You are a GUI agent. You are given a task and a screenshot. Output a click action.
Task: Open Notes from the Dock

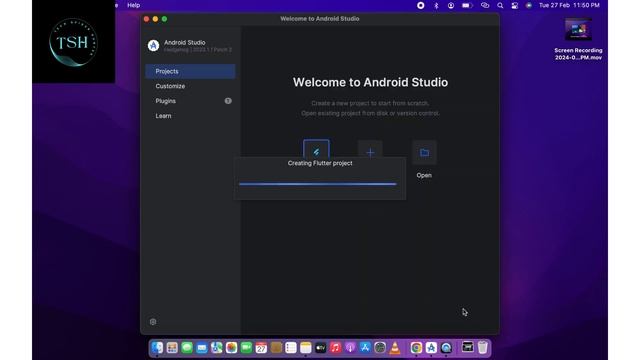pyautogui.click(x=306, y=348)
